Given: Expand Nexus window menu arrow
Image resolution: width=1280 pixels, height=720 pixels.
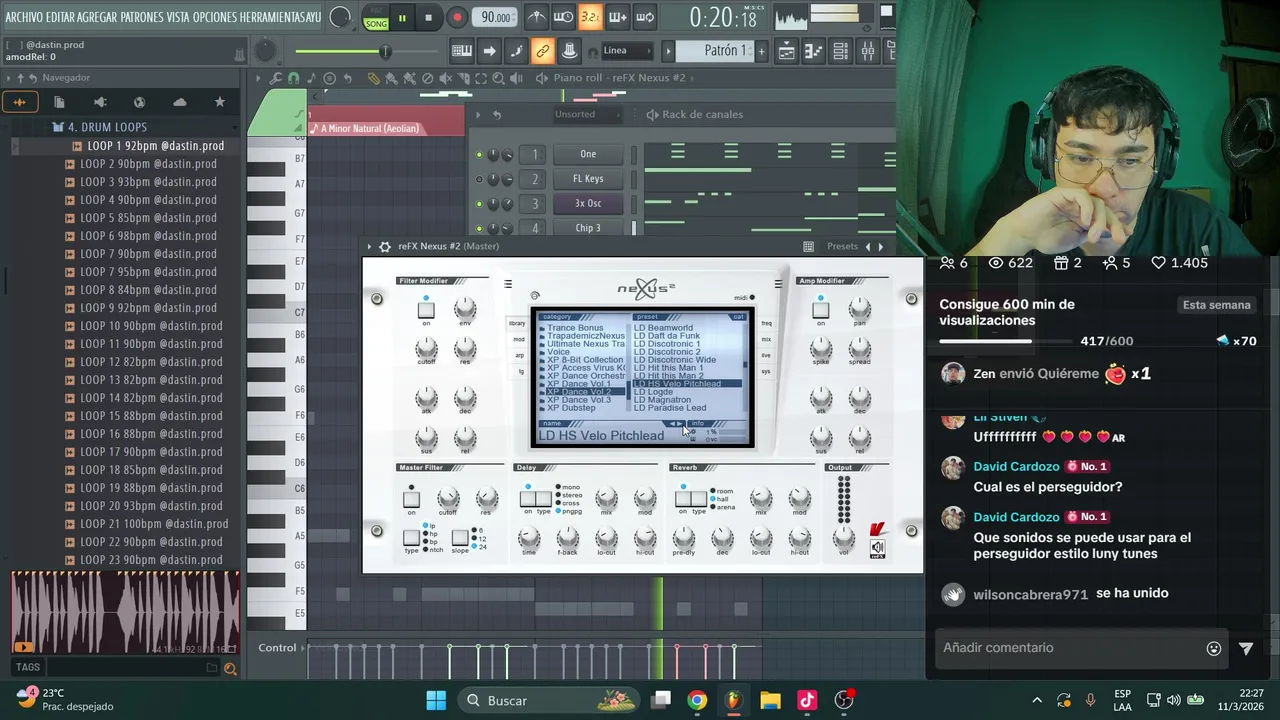Looking at the screenshot, I should [369, 246].
